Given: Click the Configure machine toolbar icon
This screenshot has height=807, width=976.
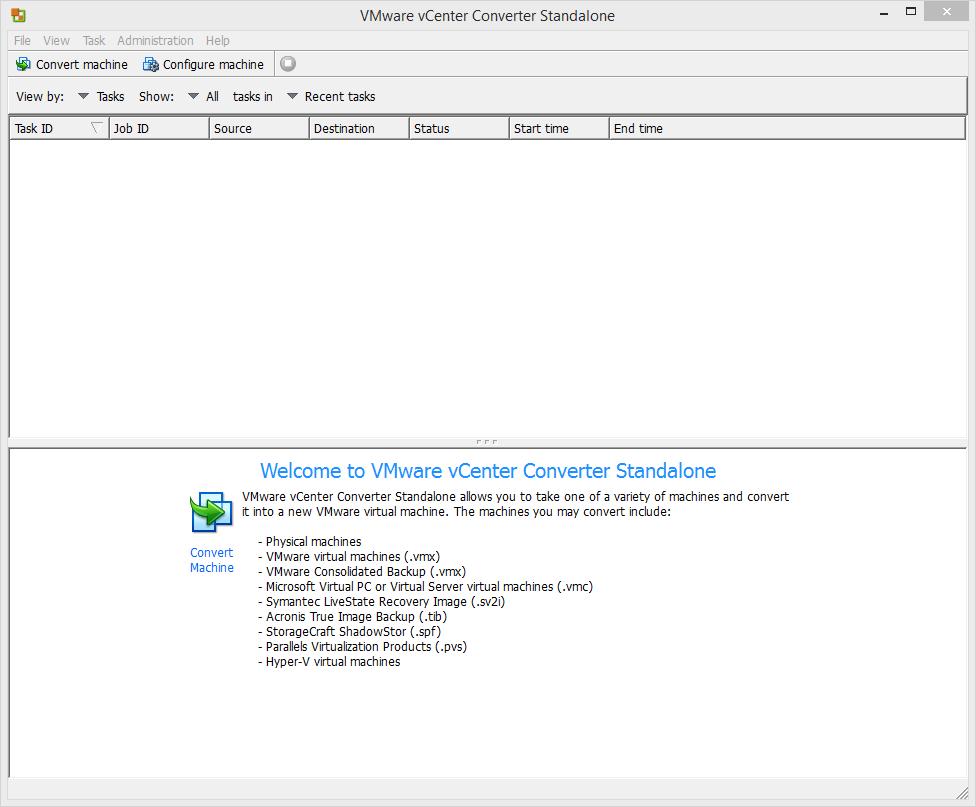Looking at the screenshot, I should (151, 64).
